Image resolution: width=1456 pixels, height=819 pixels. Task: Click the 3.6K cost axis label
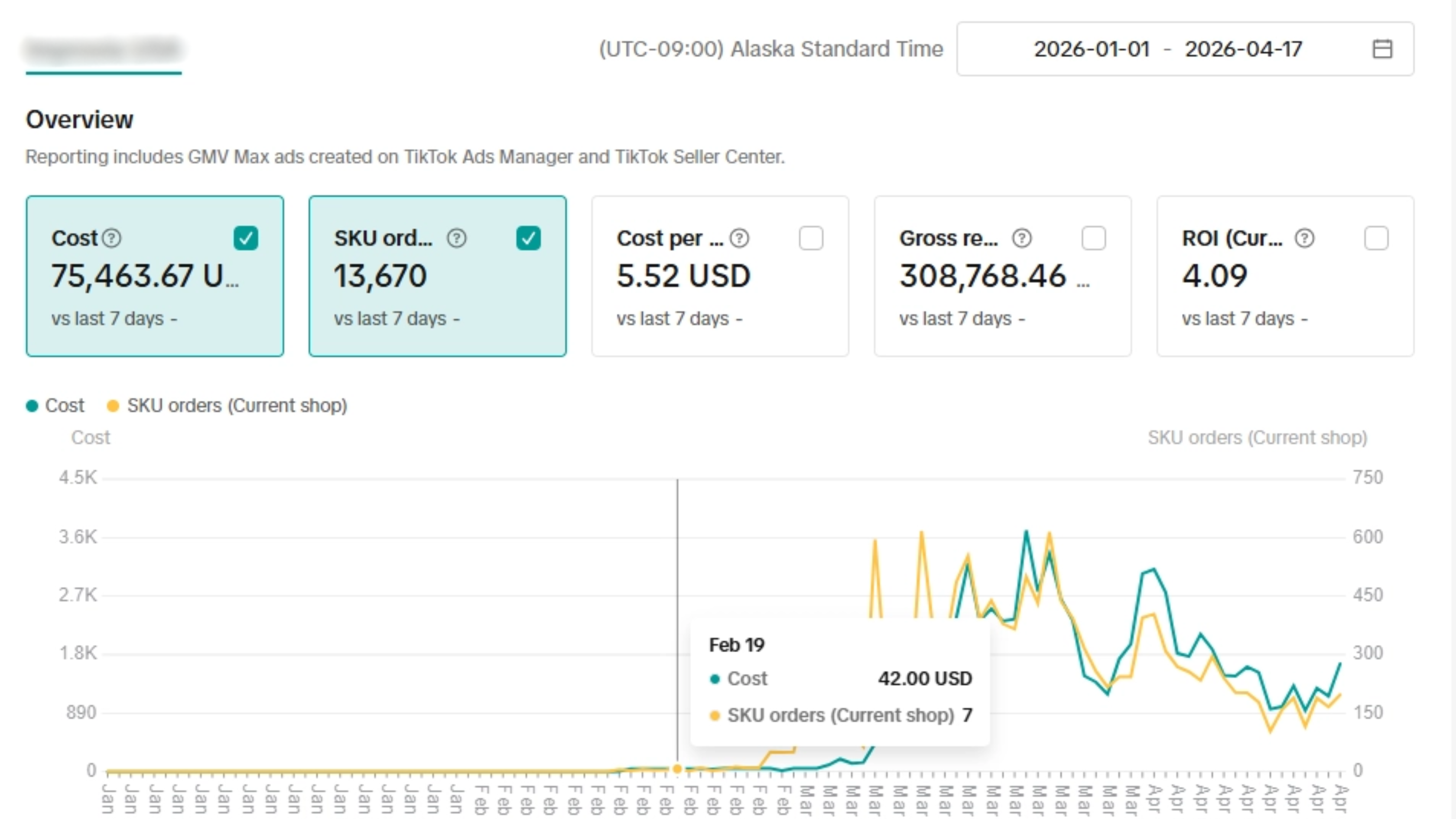pos(78,536)
